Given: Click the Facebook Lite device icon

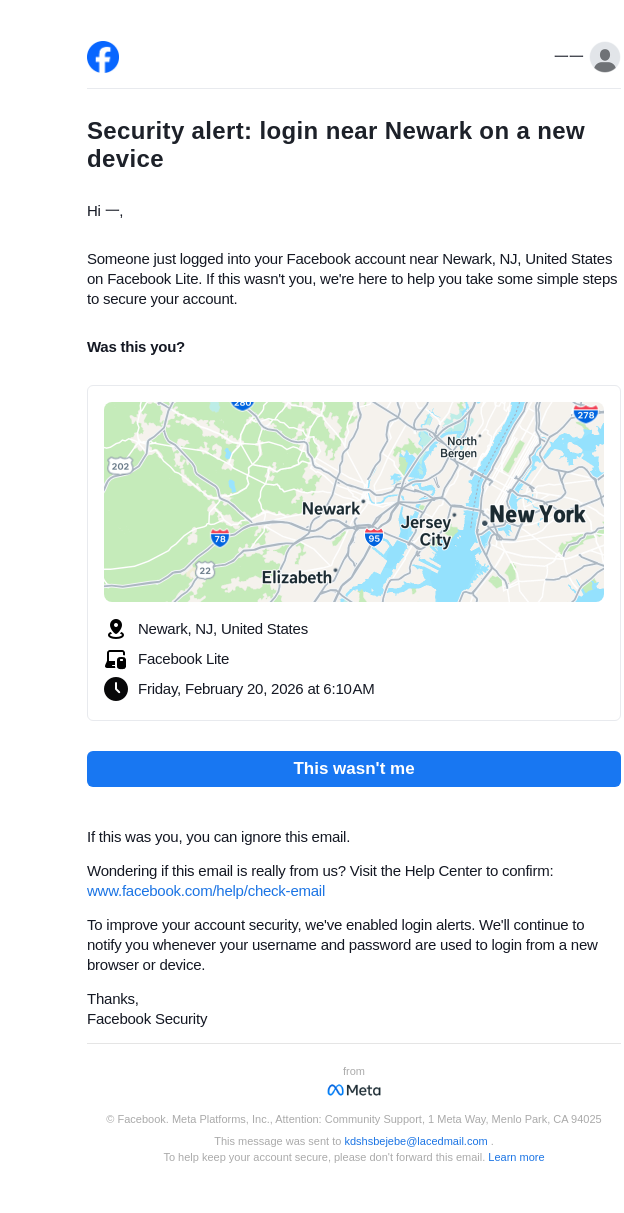Looking at the screenshot, I should pyautogui.click(x=116, y=659).
